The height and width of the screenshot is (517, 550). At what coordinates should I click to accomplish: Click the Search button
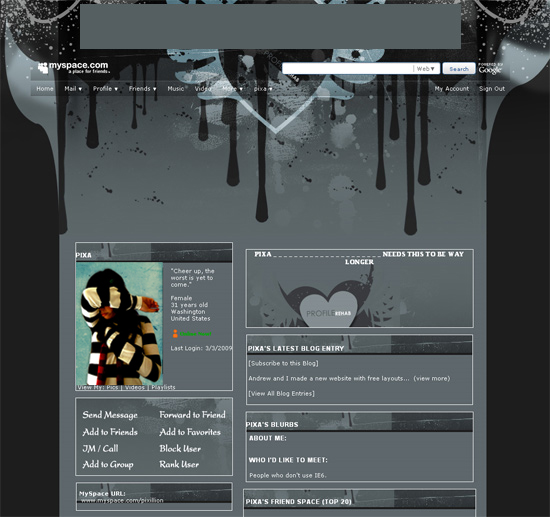[x=459, y=69]
